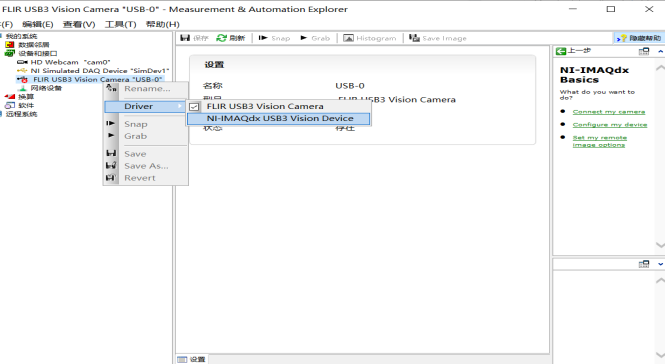Open the Driver submenu entry
The image size is (665, 364).
coord(145,106)
